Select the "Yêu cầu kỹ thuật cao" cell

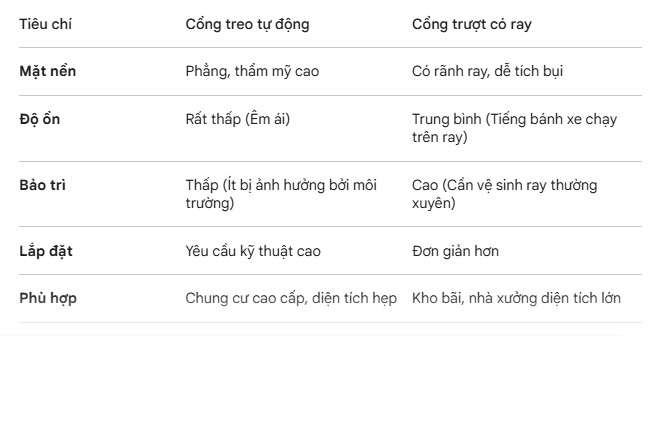click(x=253, y=252)
